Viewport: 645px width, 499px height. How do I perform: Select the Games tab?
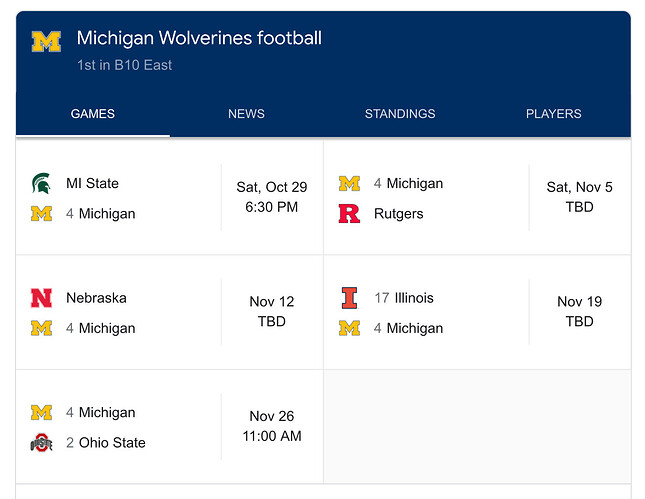92,114
